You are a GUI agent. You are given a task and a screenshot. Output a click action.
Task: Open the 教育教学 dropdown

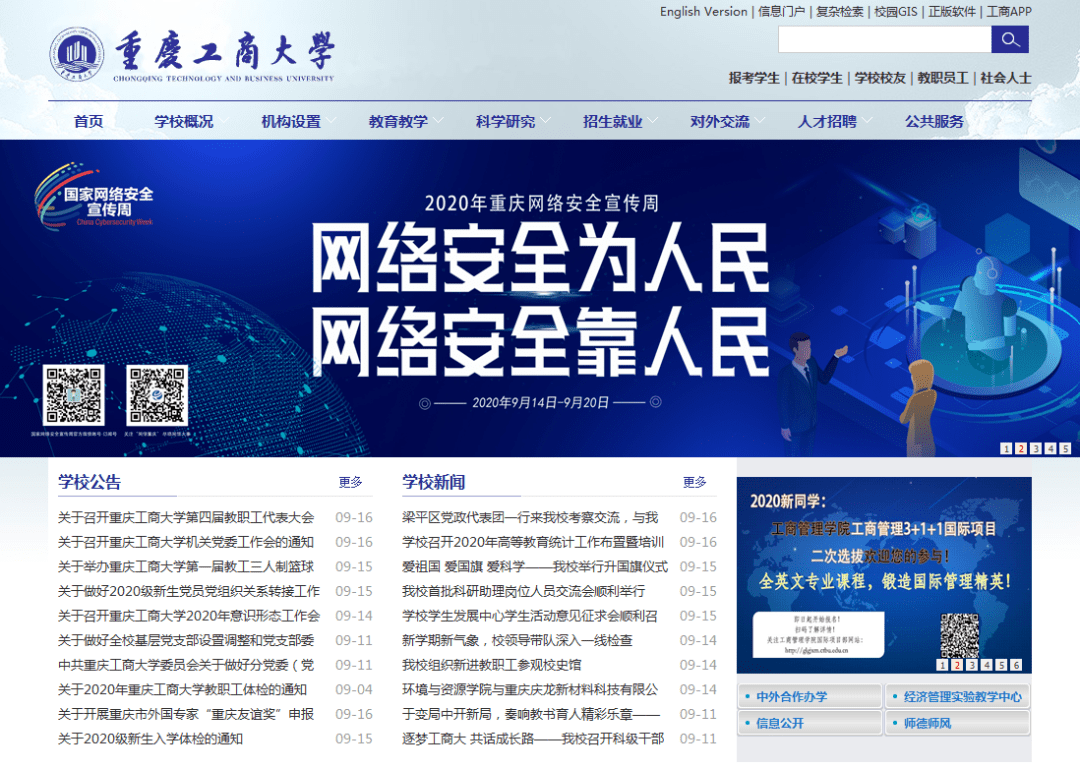(x=398, y=122)
